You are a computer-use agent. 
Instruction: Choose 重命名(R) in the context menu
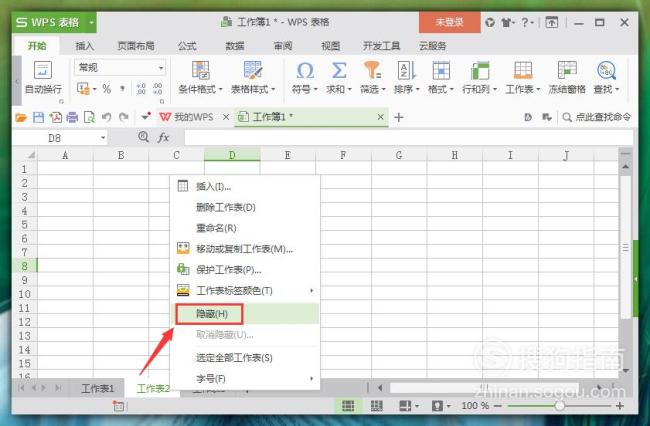(x=245, y=228)
